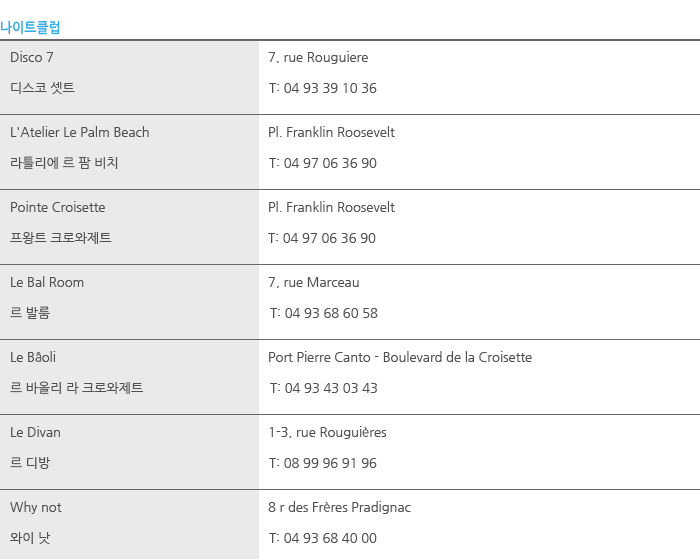Click the Why not venue name

click(36, 508)
